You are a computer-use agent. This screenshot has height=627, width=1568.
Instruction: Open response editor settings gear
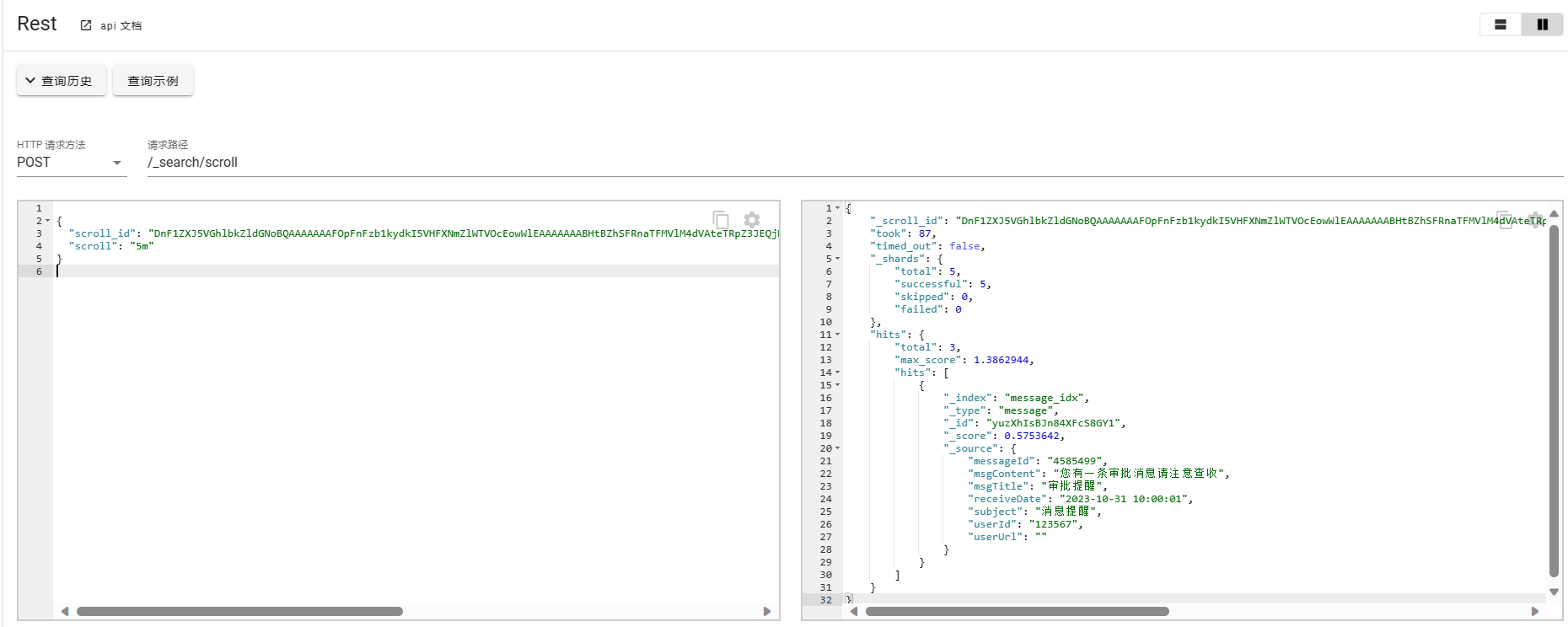[1536, 220]
